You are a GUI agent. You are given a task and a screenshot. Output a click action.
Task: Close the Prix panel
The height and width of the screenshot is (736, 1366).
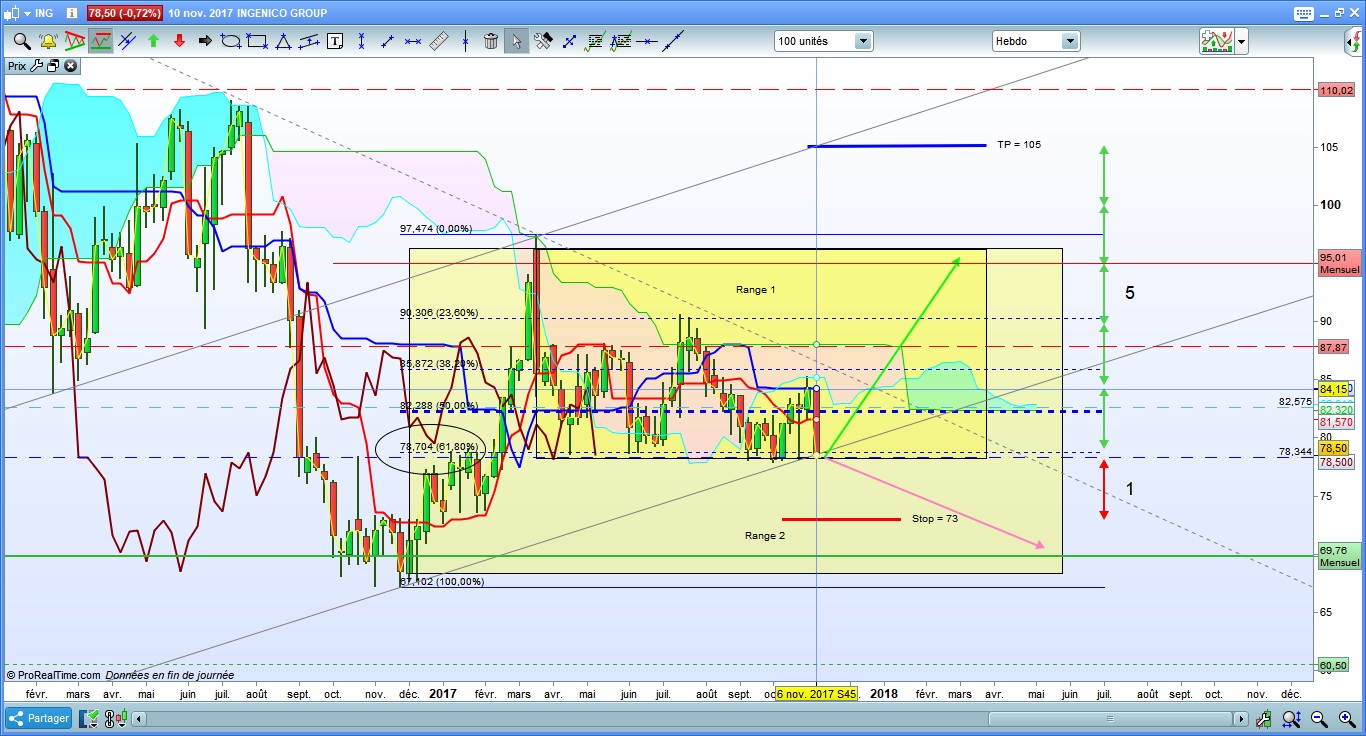click(70, 66)
